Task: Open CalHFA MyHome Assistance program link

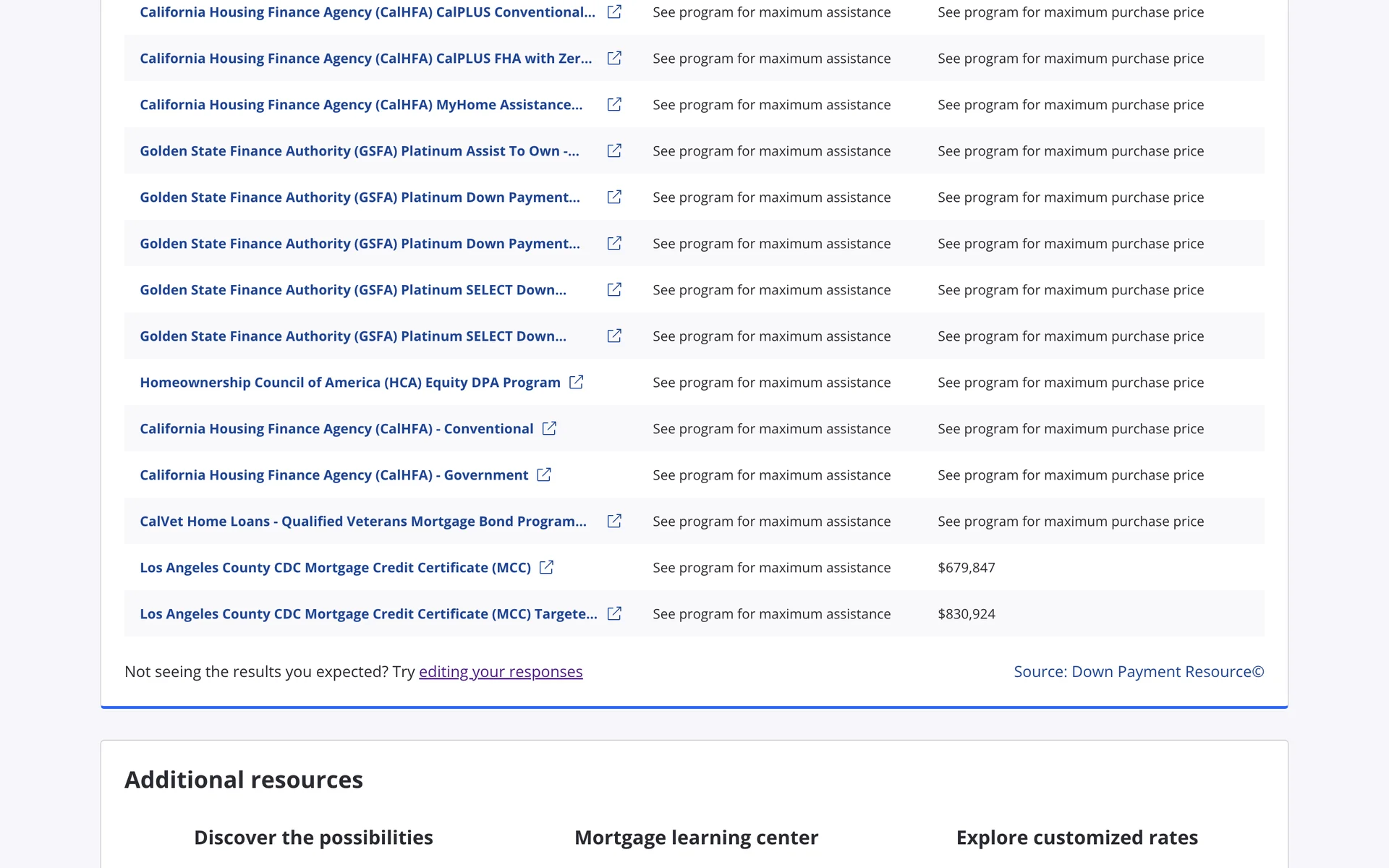Action: [360, 105]
